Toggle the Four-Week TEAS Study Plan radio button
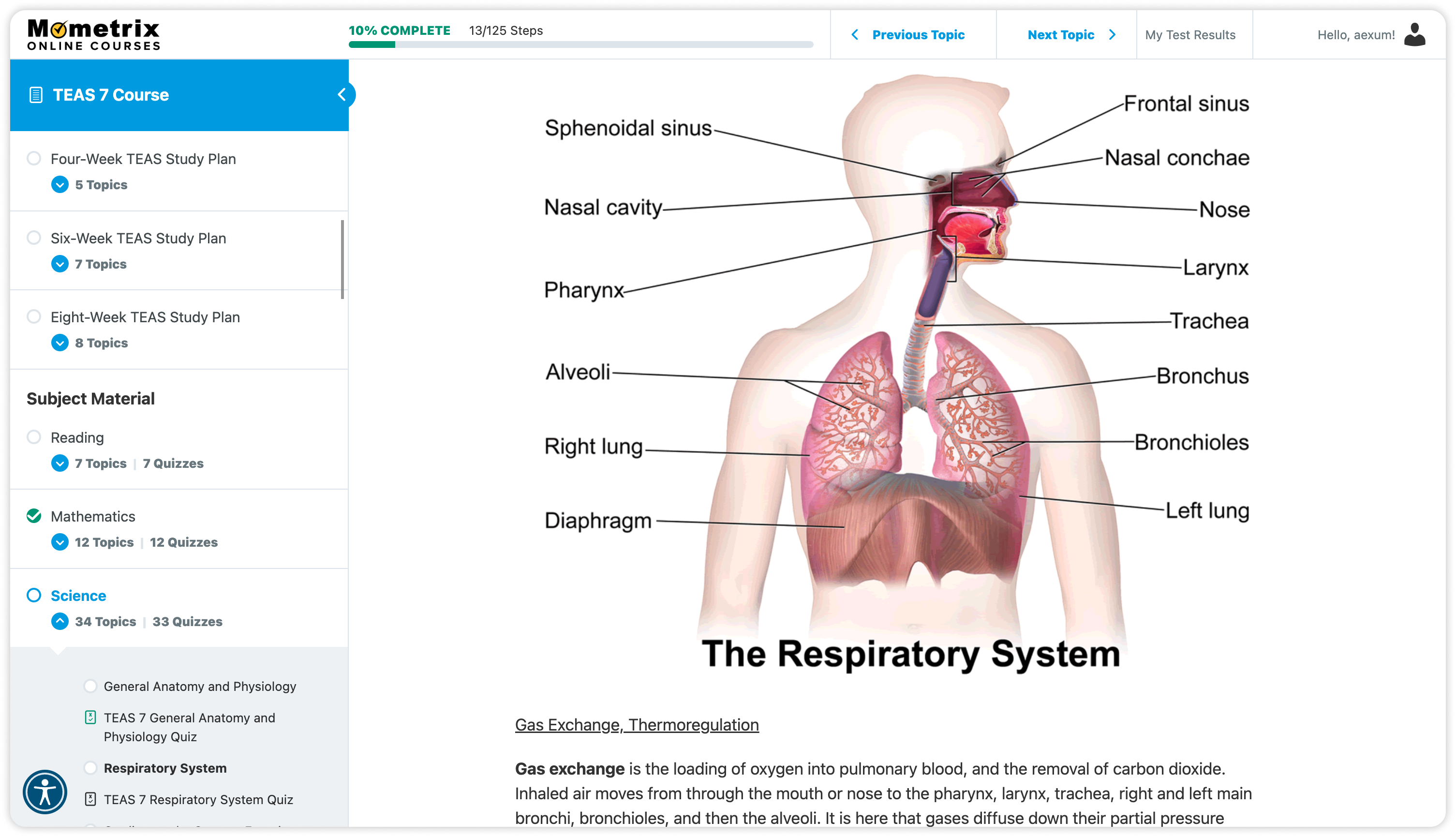1456x837 pixels. 36,158
